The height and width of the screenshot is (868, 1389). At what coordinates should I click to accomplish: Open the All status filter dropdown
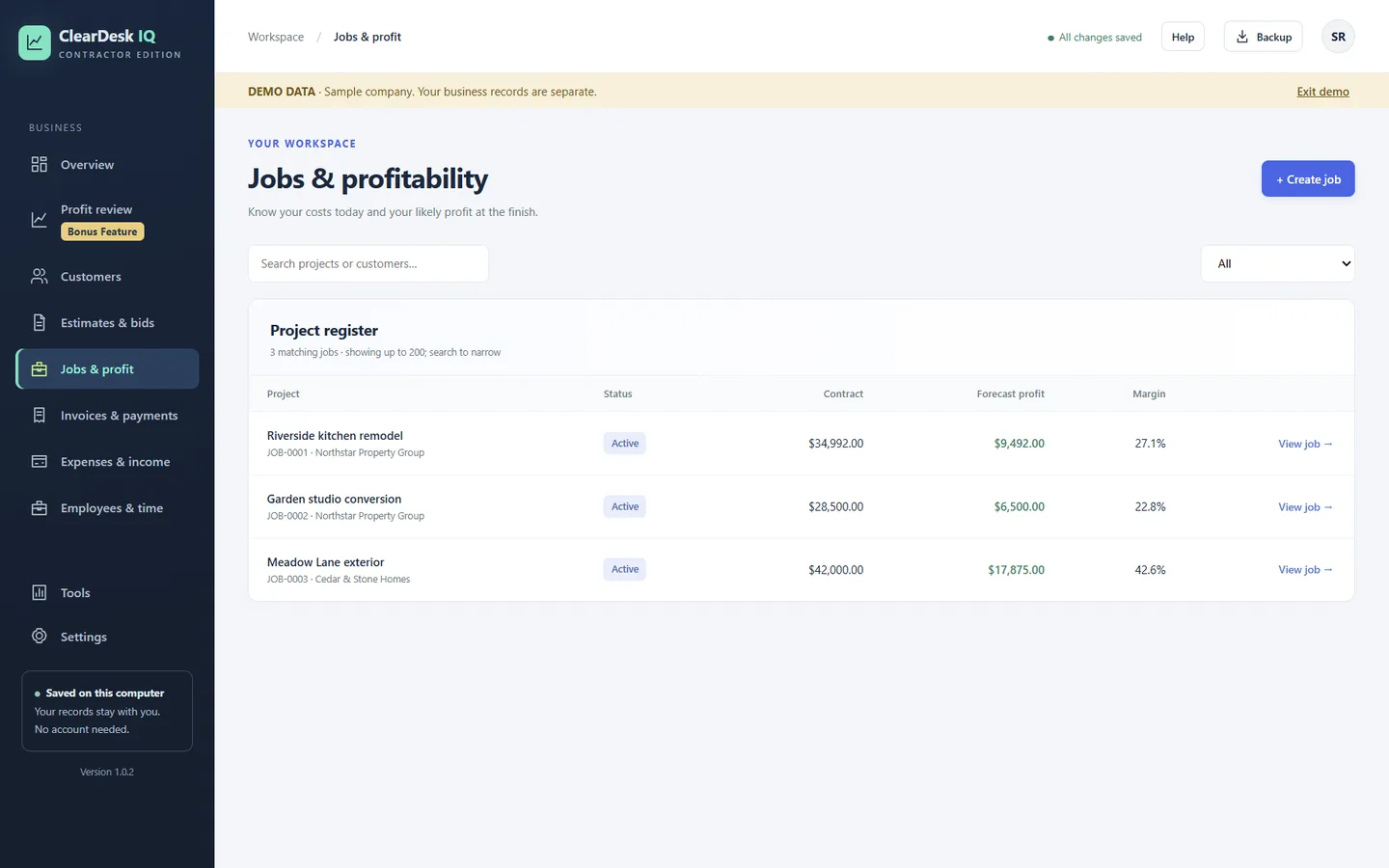click(1278, 263)
